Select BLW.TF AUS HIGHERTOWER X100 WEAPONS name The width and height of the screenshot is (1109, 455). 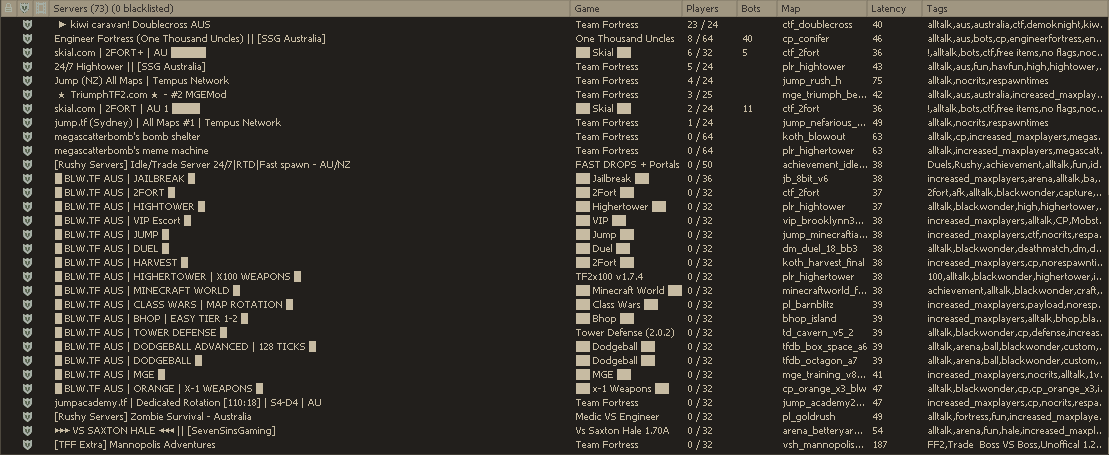coord(177,277)
